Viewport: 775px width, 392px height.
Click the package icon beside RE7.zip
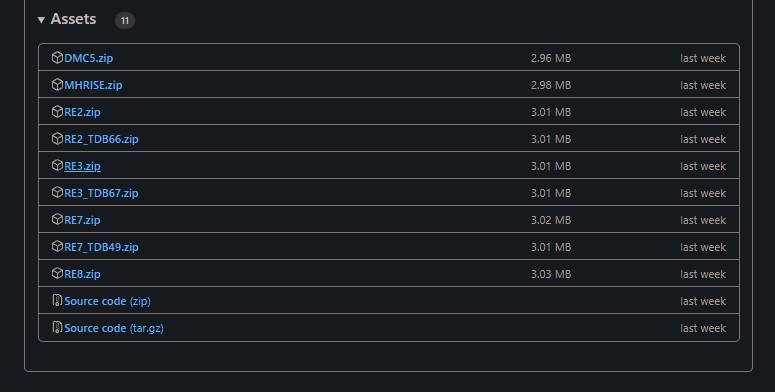[x=57, y=219]
